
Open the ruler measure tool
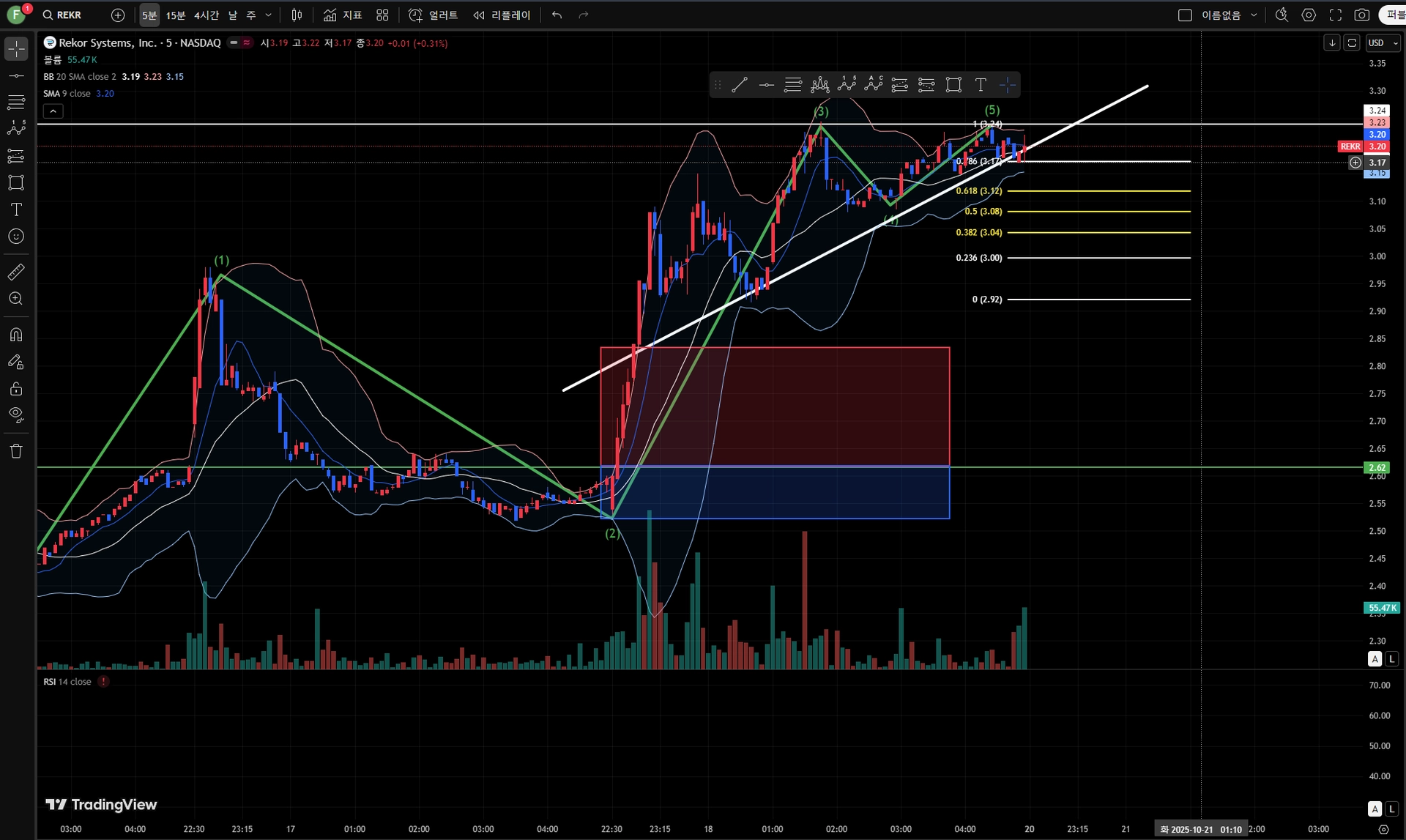click(x=16, y=272)
